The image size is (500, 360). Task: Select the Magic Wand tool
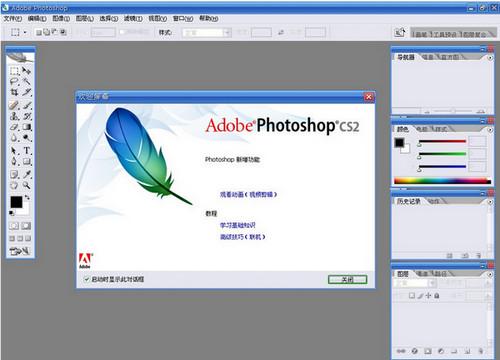click(26, 81)
